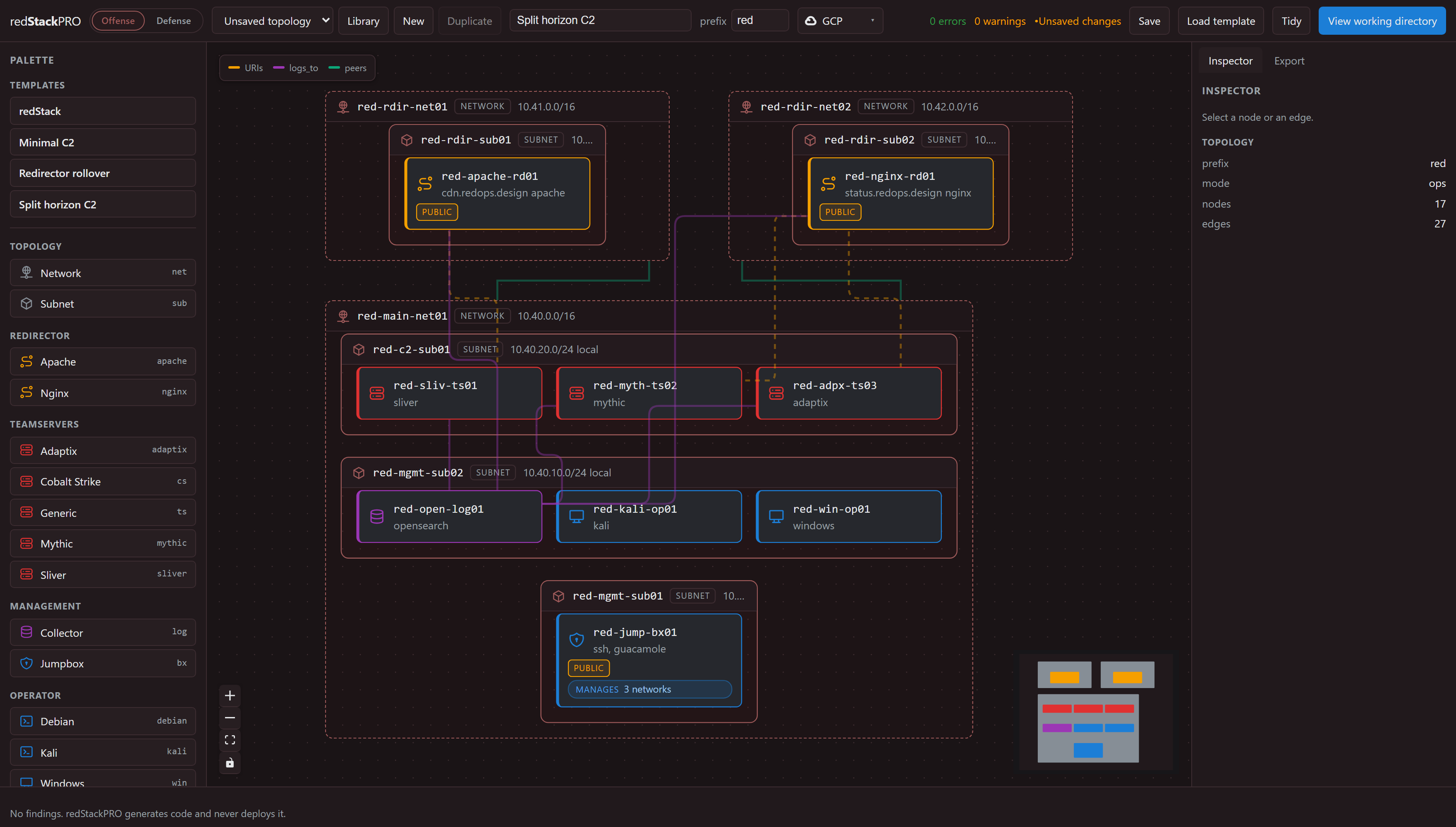The width and height of the screenshot is (1456, 827).
Task: Click the redirector icon on red-apache-rd01
Action: point(425,184)
